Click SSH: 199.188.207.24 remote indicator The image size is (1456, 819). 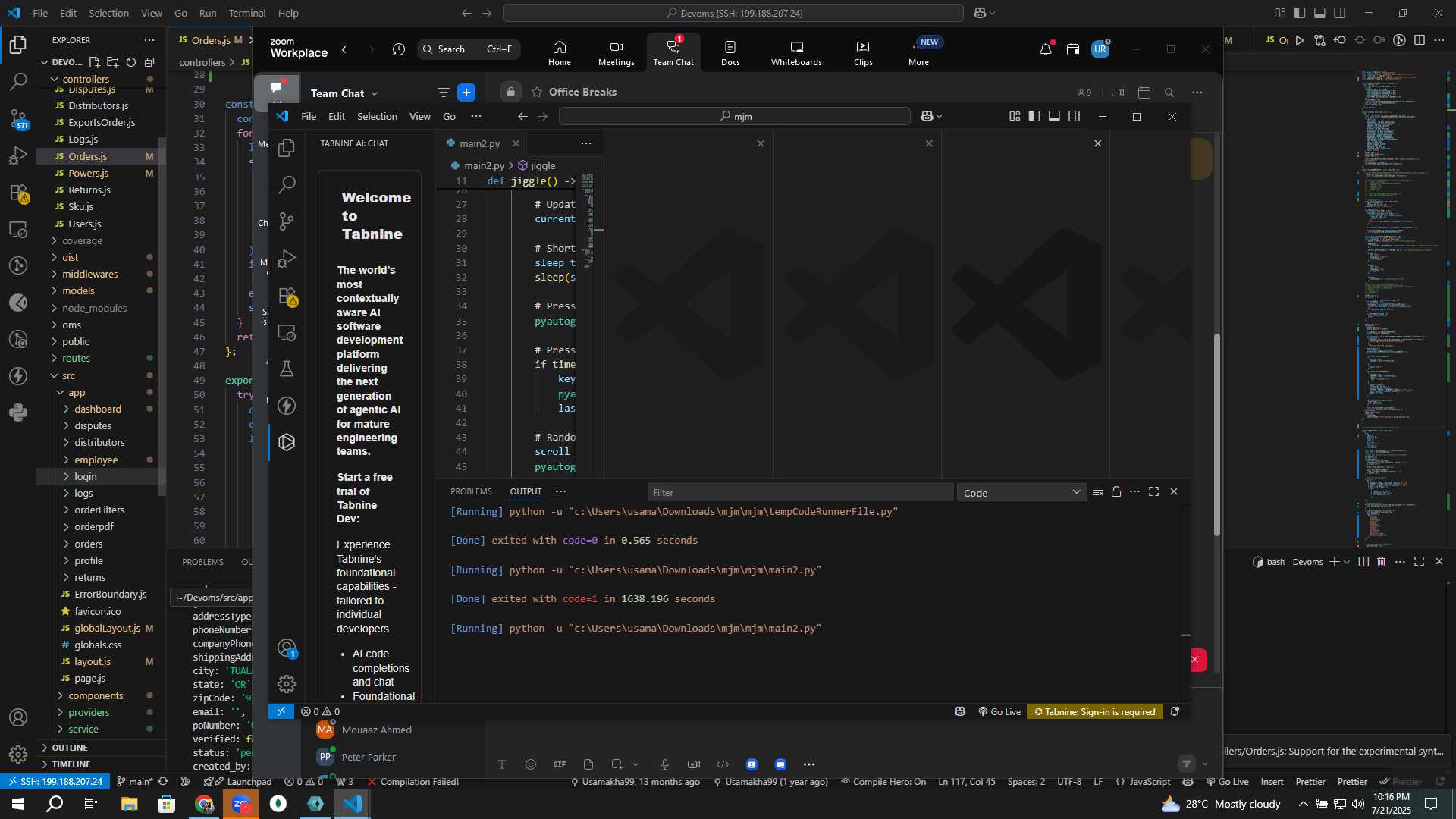tap(55, 782)
